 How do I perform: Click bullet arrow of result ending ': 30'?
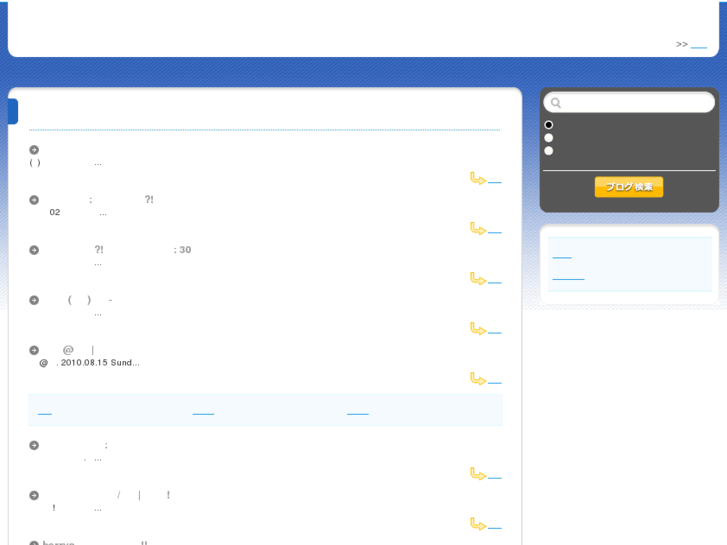coord(34,250)
